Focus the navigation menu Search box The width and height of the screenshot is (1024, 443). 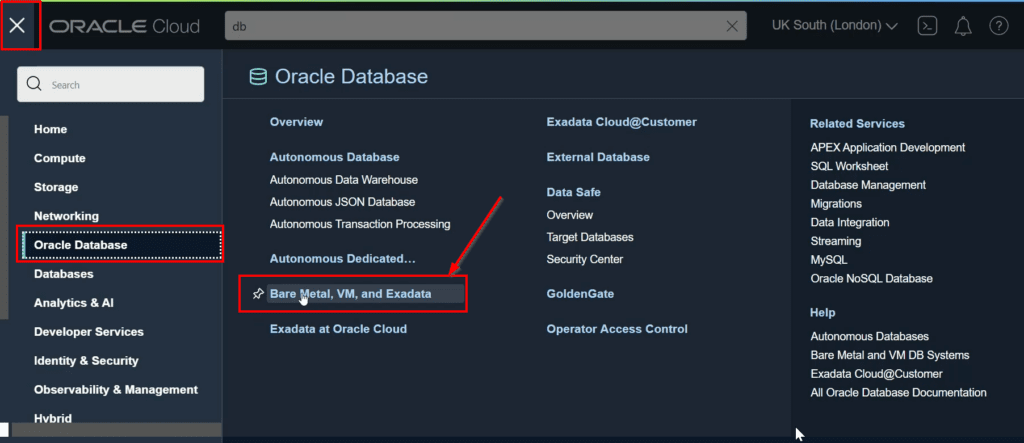pyautogui.click(x=110, y=84)
